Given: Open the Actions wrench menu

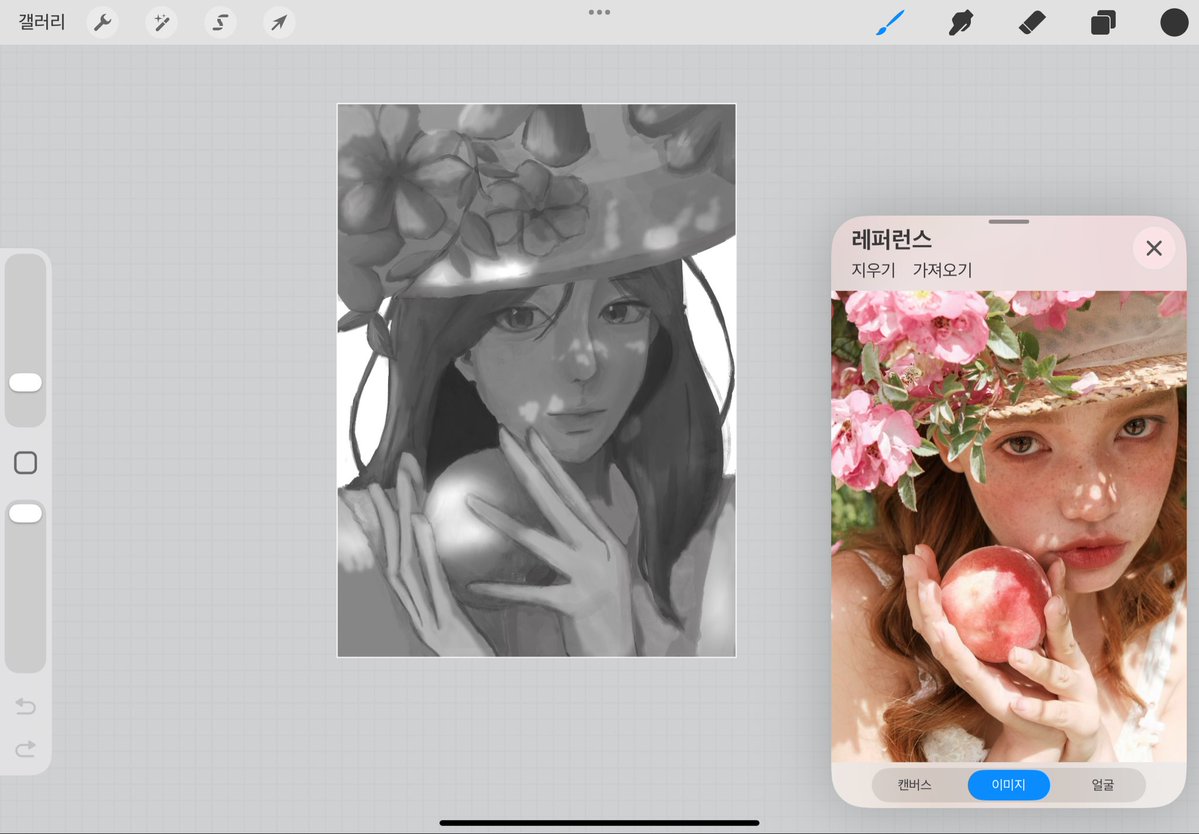Looking at the screenshot, I should coord(102,22).
